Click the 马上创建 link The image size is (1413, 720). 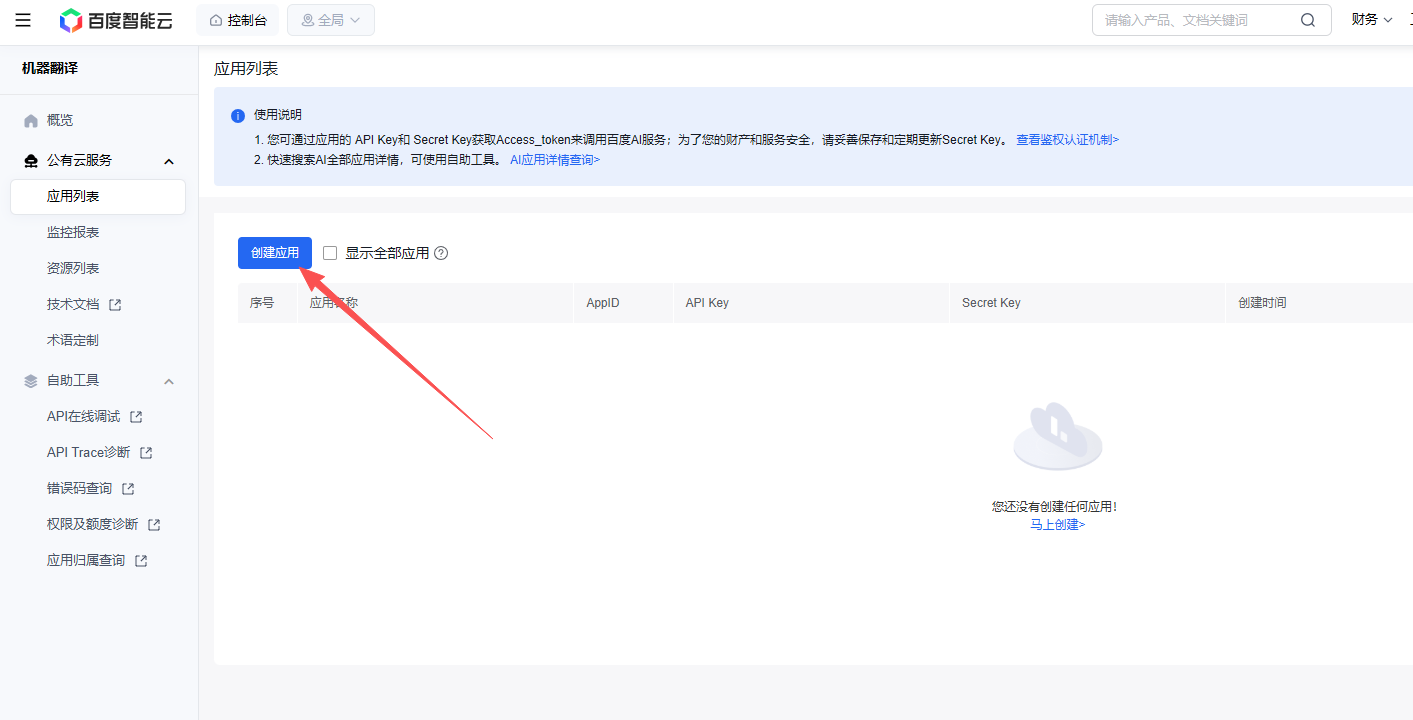coord(1057,524)
